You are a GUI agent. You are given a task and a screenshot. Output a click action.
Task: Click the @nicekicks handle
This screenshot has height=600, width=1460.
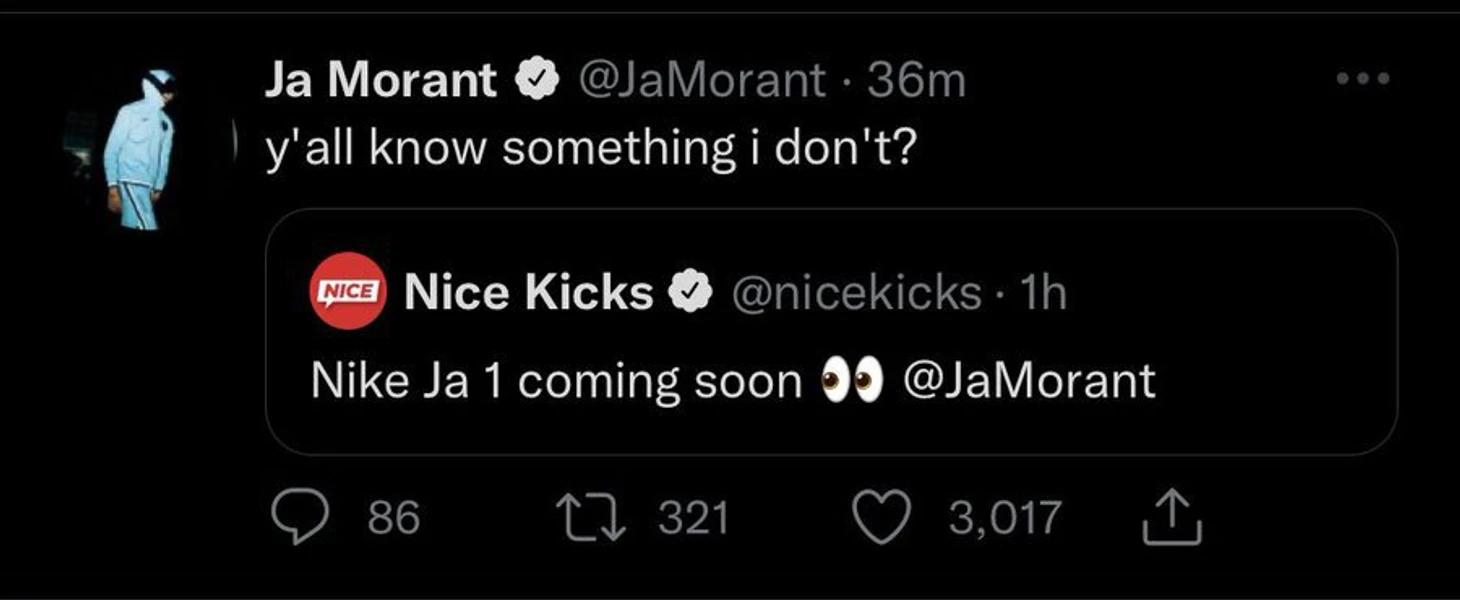[x=856, y=293]
